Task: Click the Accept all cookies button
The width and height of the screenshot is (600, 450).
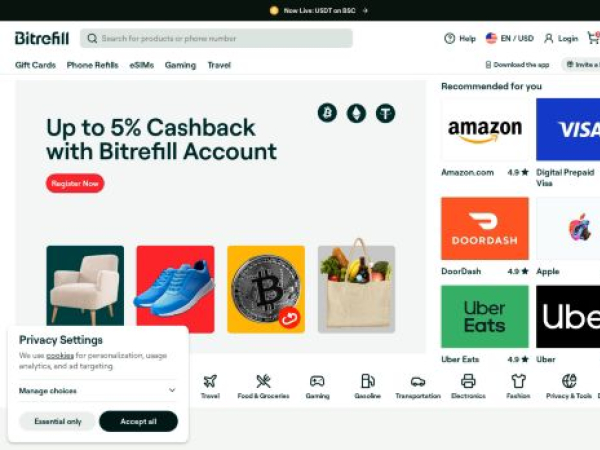Action: coord(139,421)
